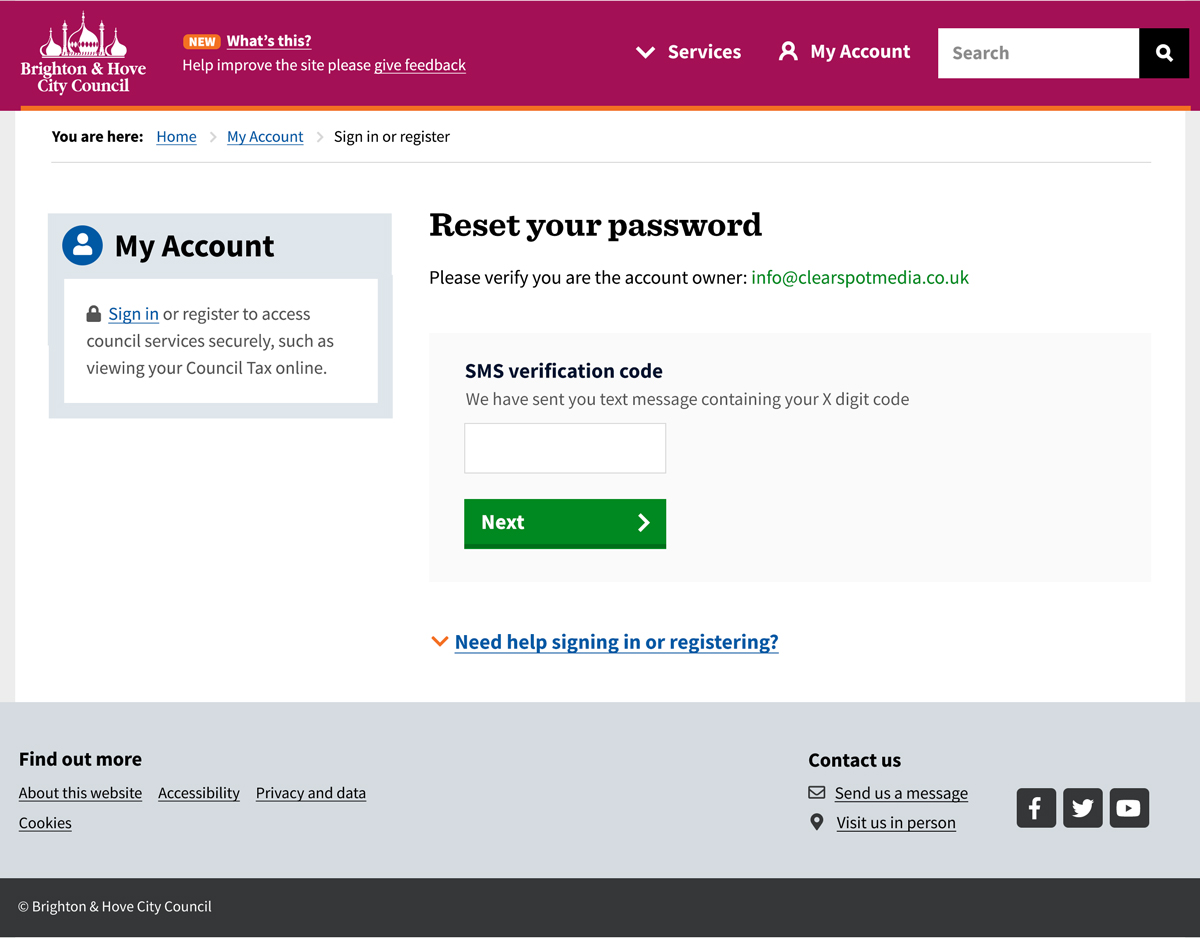Open the Accessibility footer link
Image resolution: width=1200 pixels, height=938 pixels.
tap(199, 793)
